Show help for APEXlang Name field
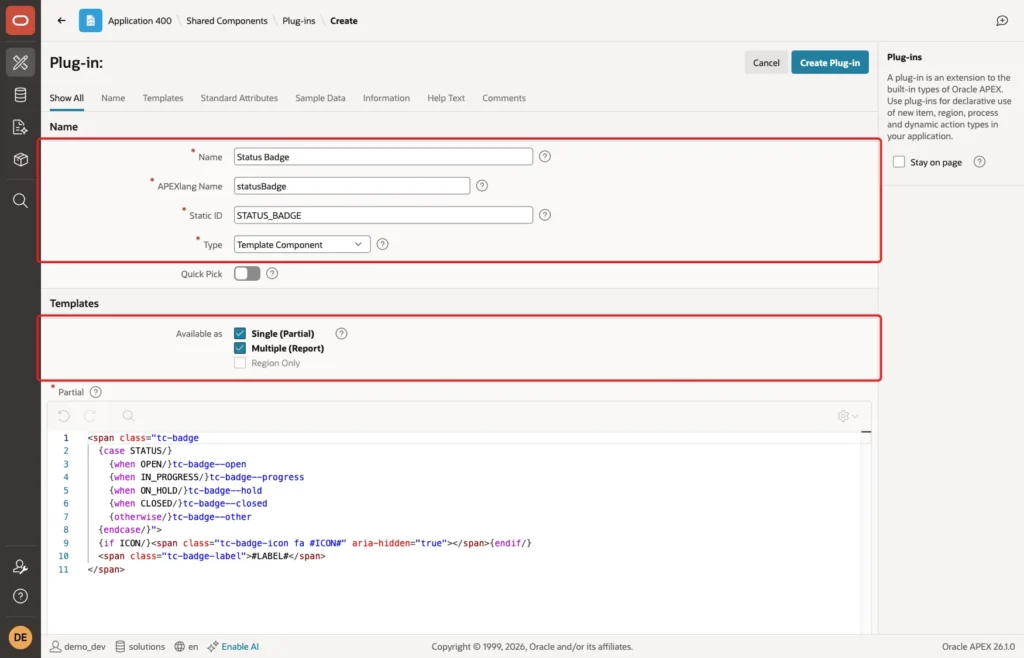This screenshot has width=1024, height=658. [x=482, y=185]
